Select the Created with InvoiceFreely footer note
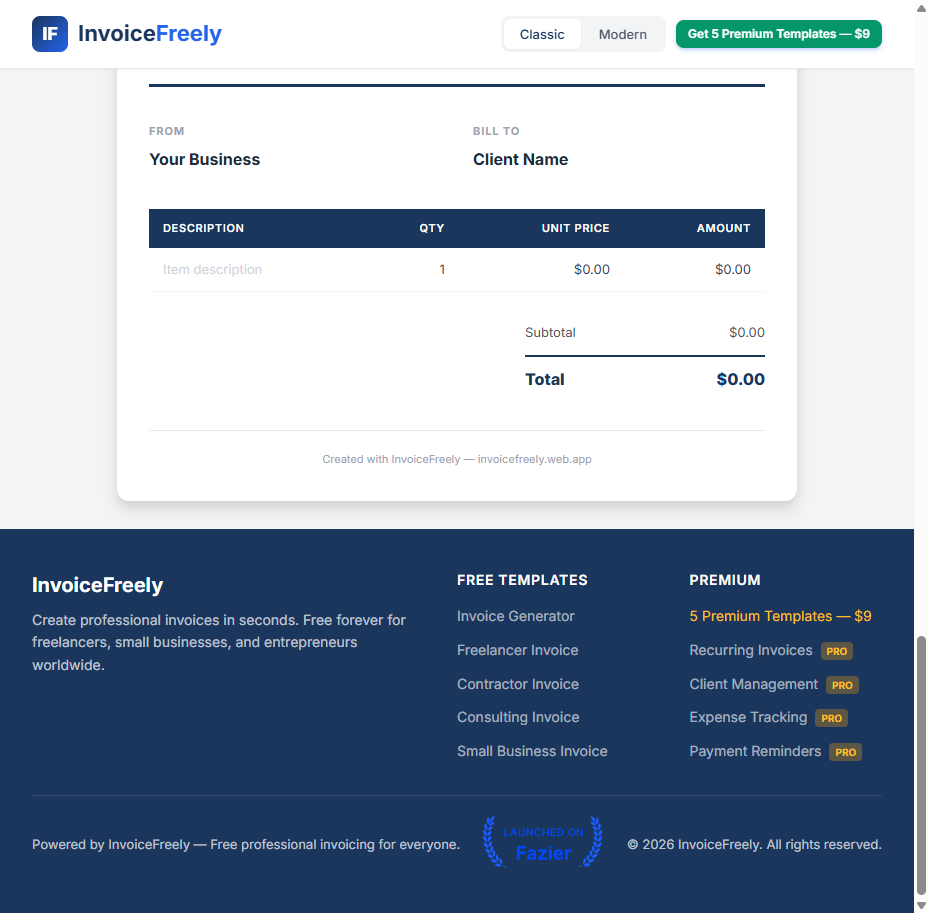Image resolution: width=929 pixels, height=913 pixels. pyautogui.click(x=457, y=459)
